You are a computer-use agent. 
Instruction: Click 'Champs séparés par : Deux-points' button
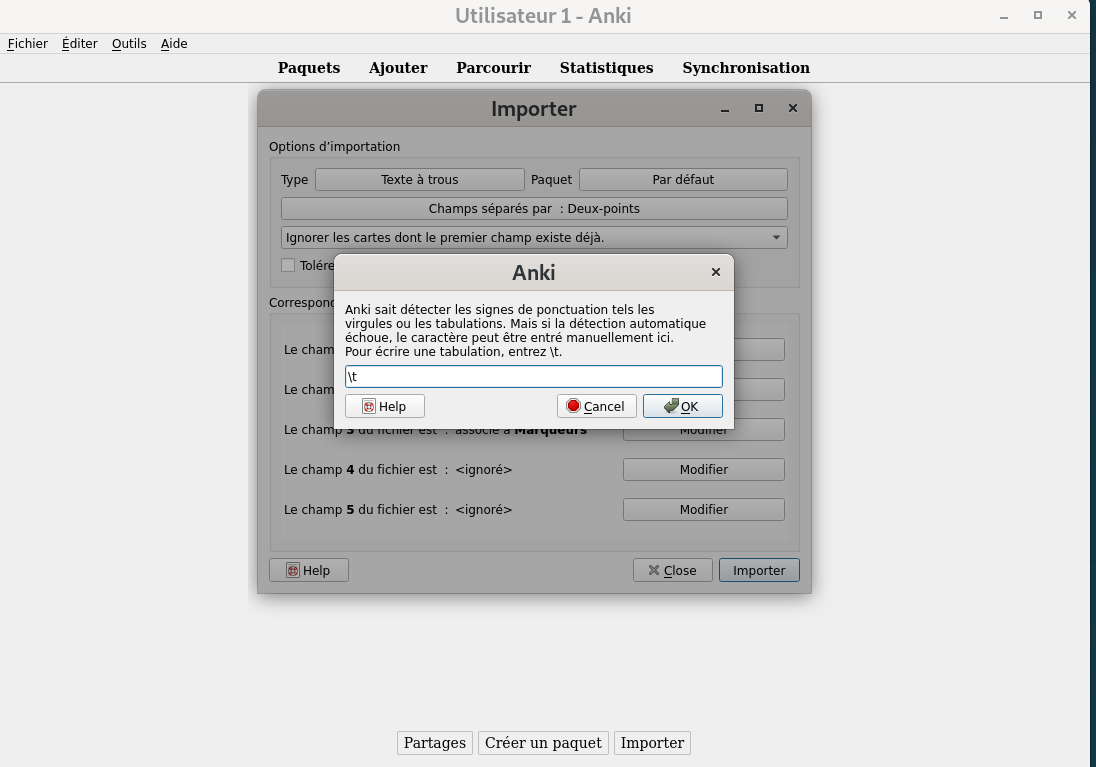pyautogui.click(x=534, y=208)
